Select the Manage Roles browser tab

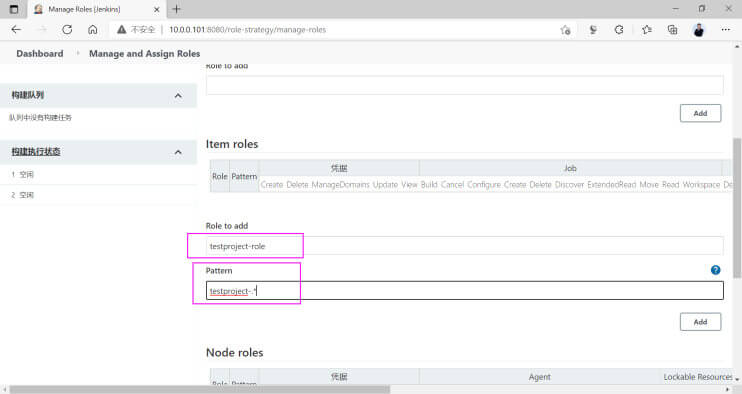point(97,9)
